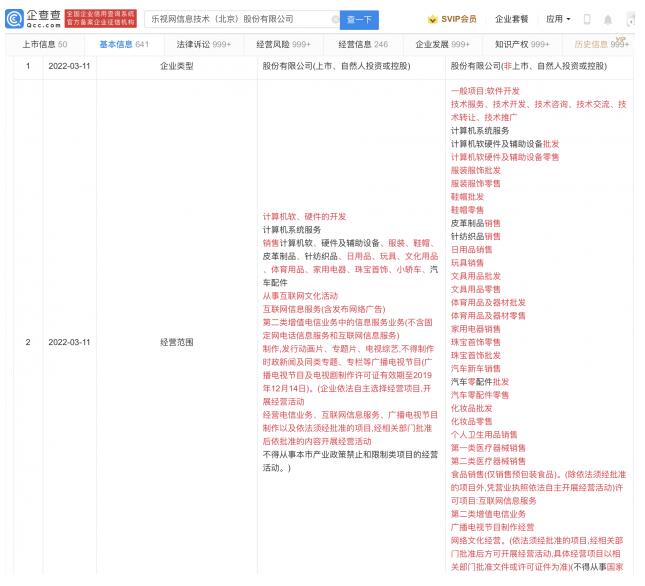
Task: Switch to the 企业发展 tab
Action: 442,44
